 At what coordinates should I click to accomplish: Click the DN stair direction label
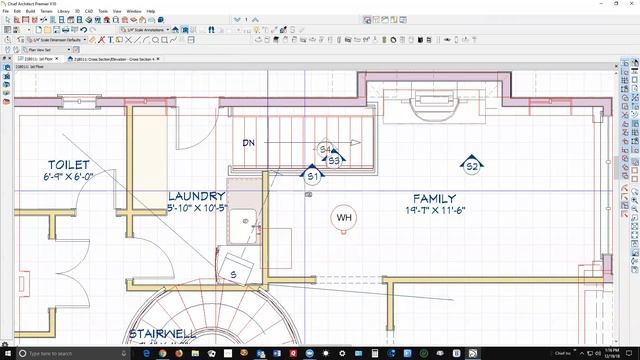249,143
